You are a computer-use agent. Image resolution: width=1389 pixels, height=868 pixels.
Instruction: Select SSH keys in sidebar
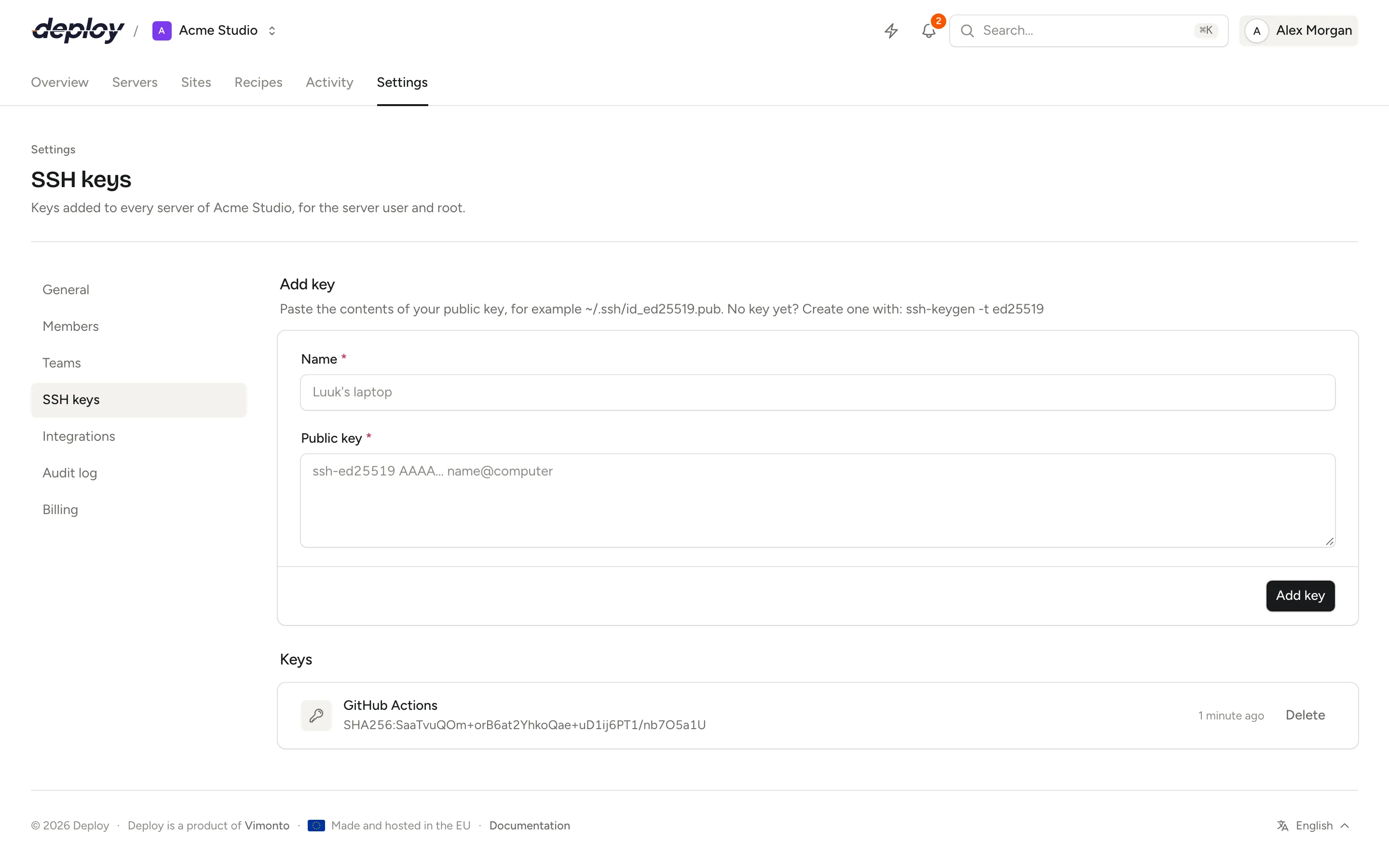pos(139,400)
